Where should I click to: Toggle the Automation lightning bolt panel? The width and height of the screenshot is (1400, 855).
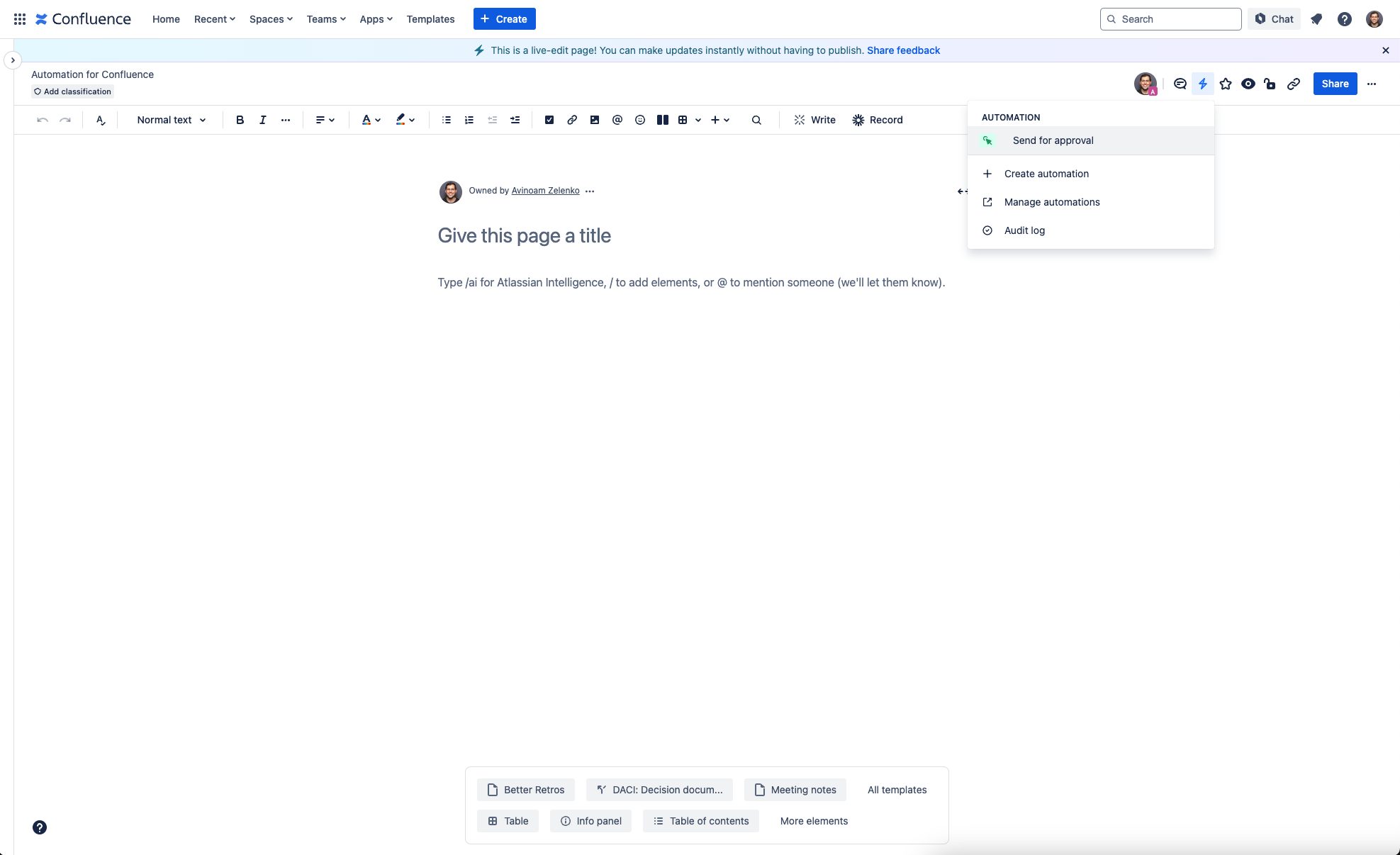coord(1202,83)
